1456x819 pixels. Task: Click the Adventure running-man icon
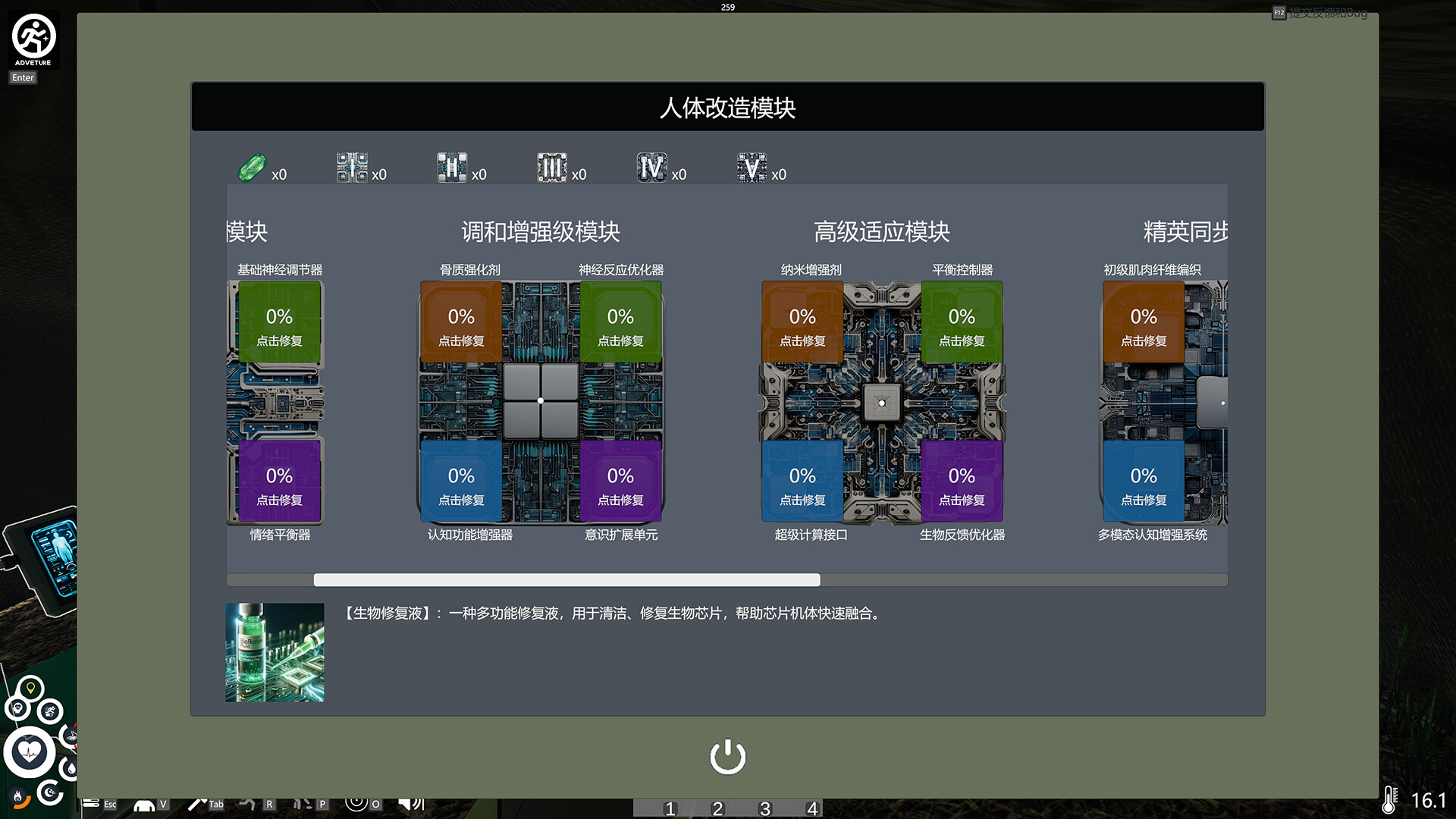pos(33,37)
